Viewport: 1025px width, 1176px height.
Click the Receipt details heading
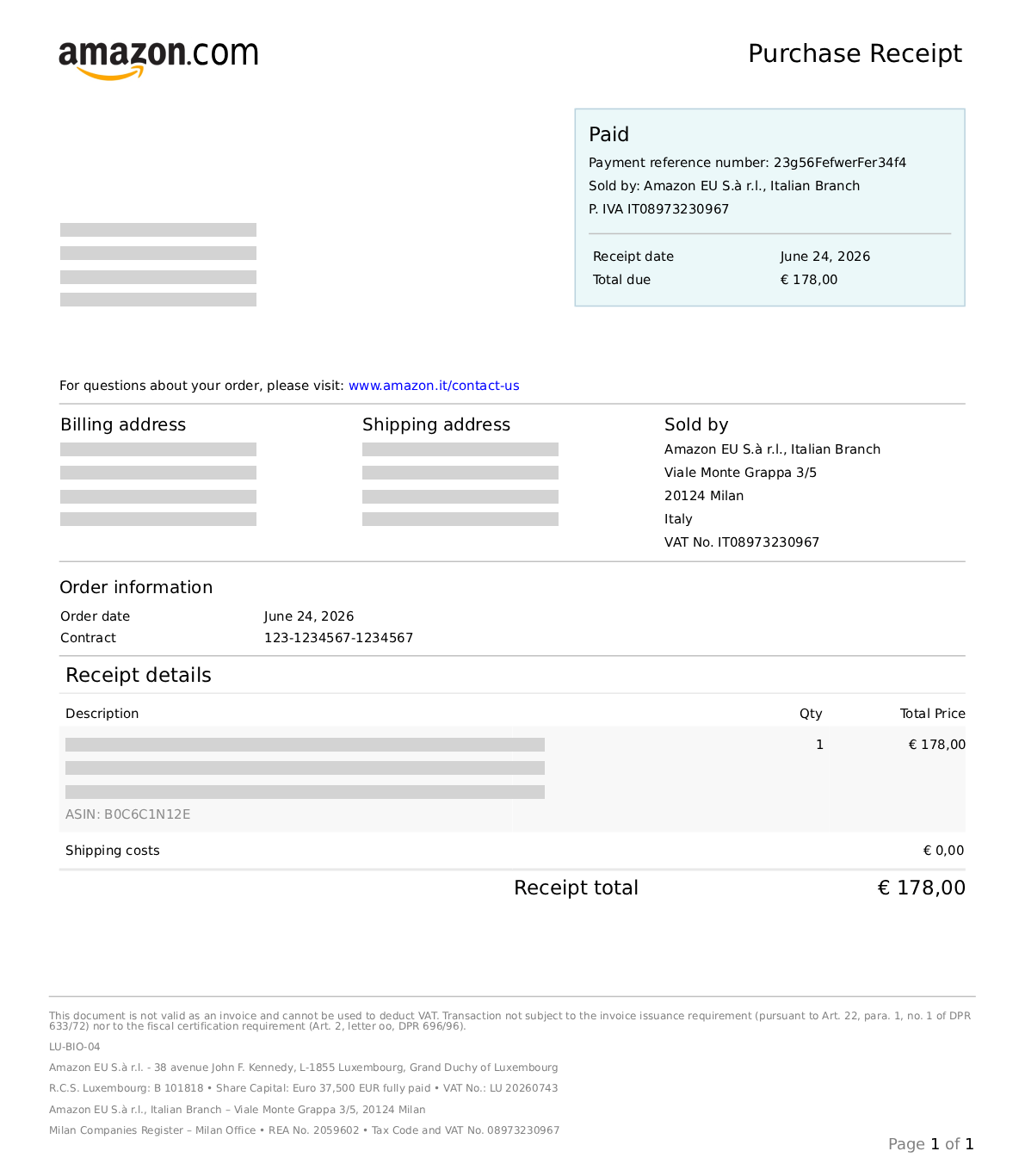coord(139,675)
